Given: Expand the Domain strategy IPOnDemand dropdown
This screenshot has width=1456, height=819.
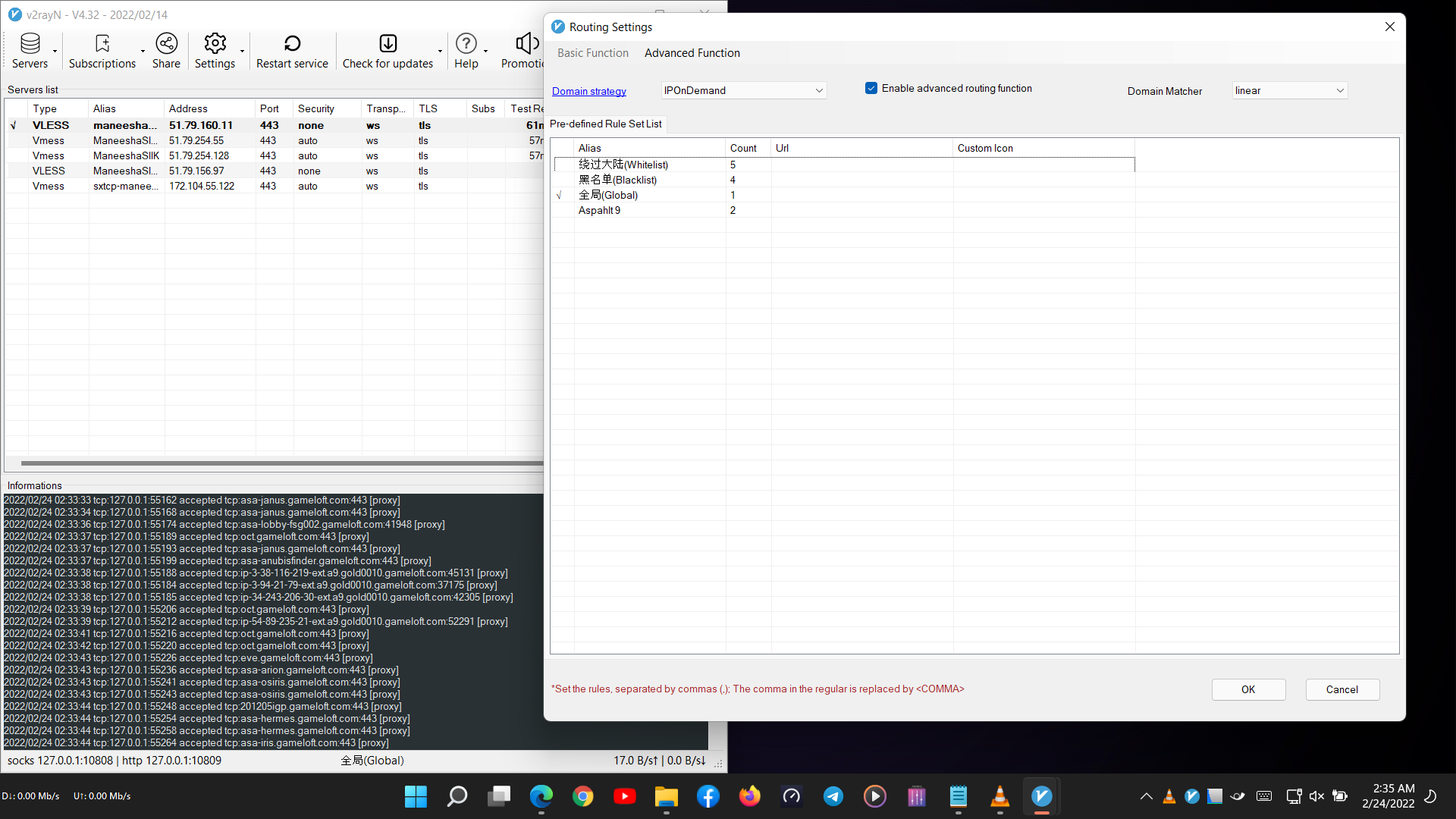Looking at the screenshot, I should tap(818, 90).
